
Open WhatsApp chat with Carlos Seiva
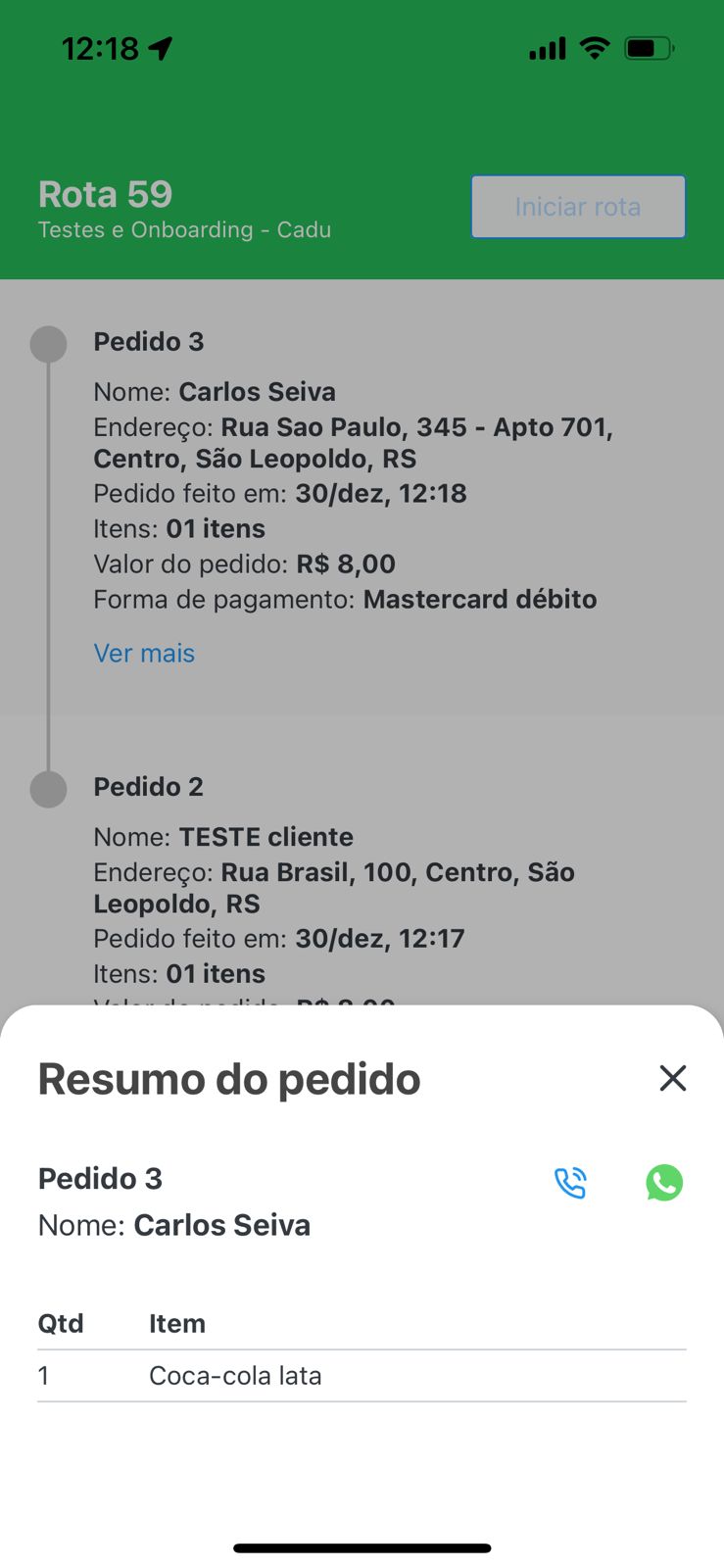point(664,1183)
